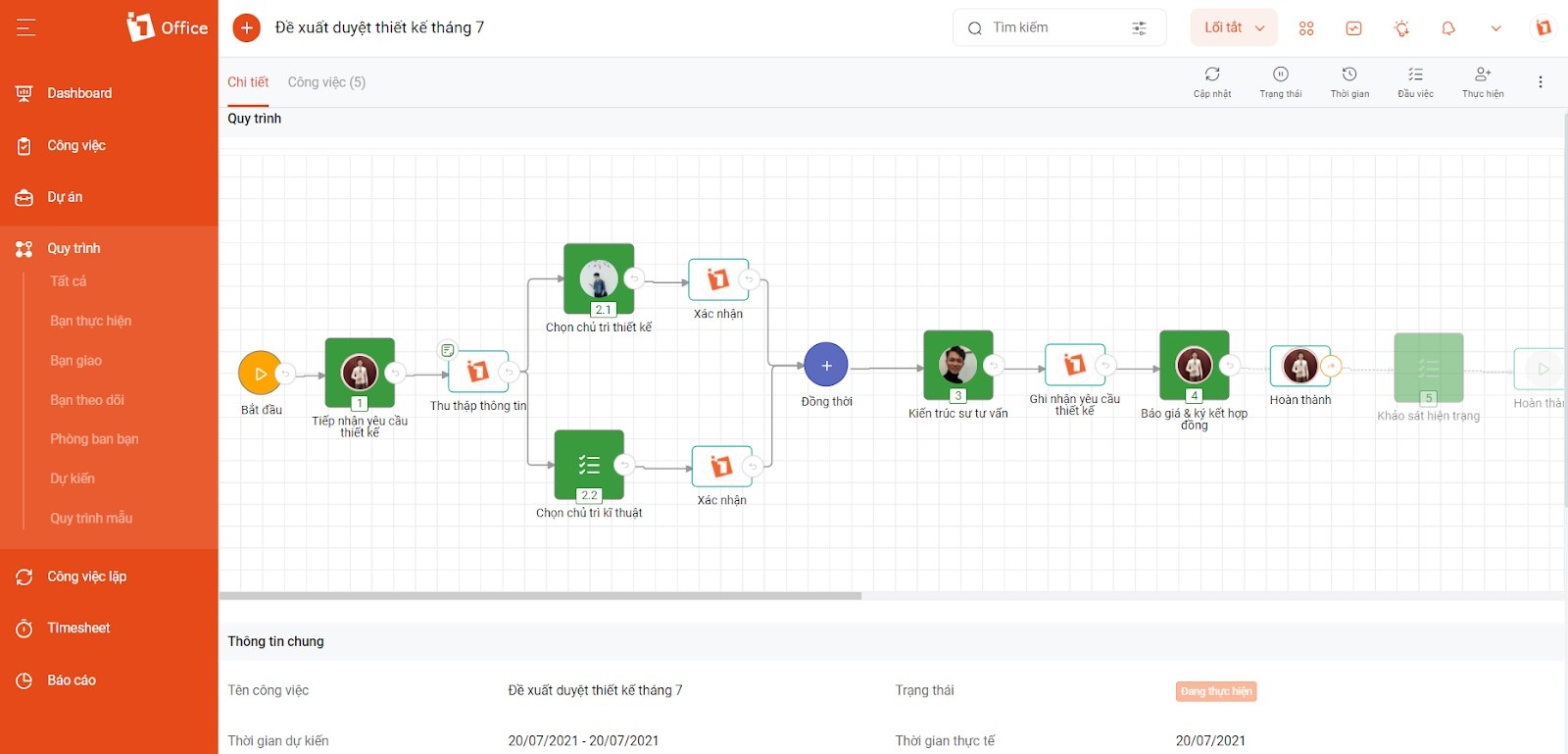Open the three-dot more options menu
This screenshot has width=1568, height=754.
point(1541,82)
